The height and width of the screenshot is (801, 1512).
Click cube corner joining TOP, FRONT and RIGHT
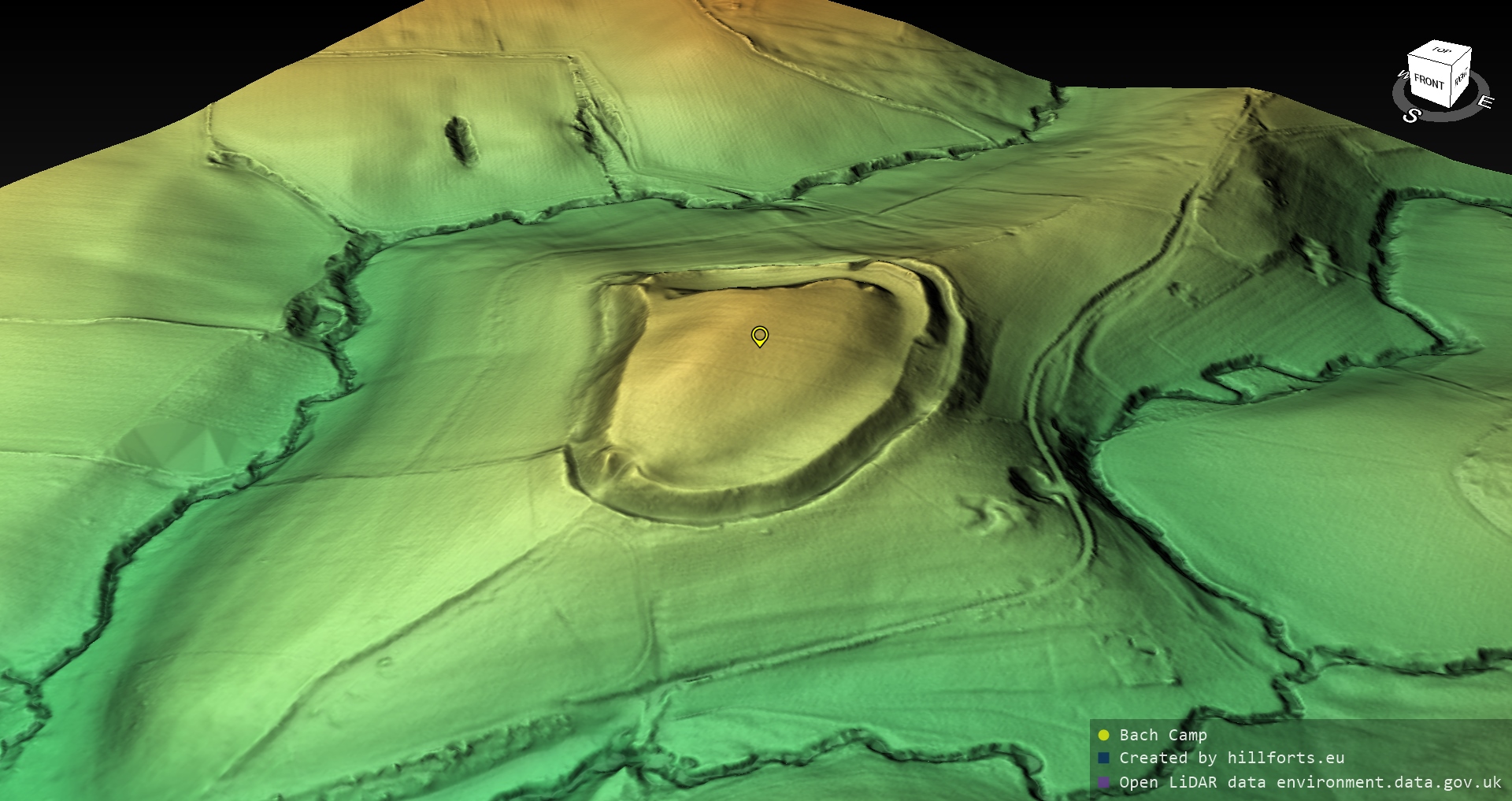coord(1452,65)
